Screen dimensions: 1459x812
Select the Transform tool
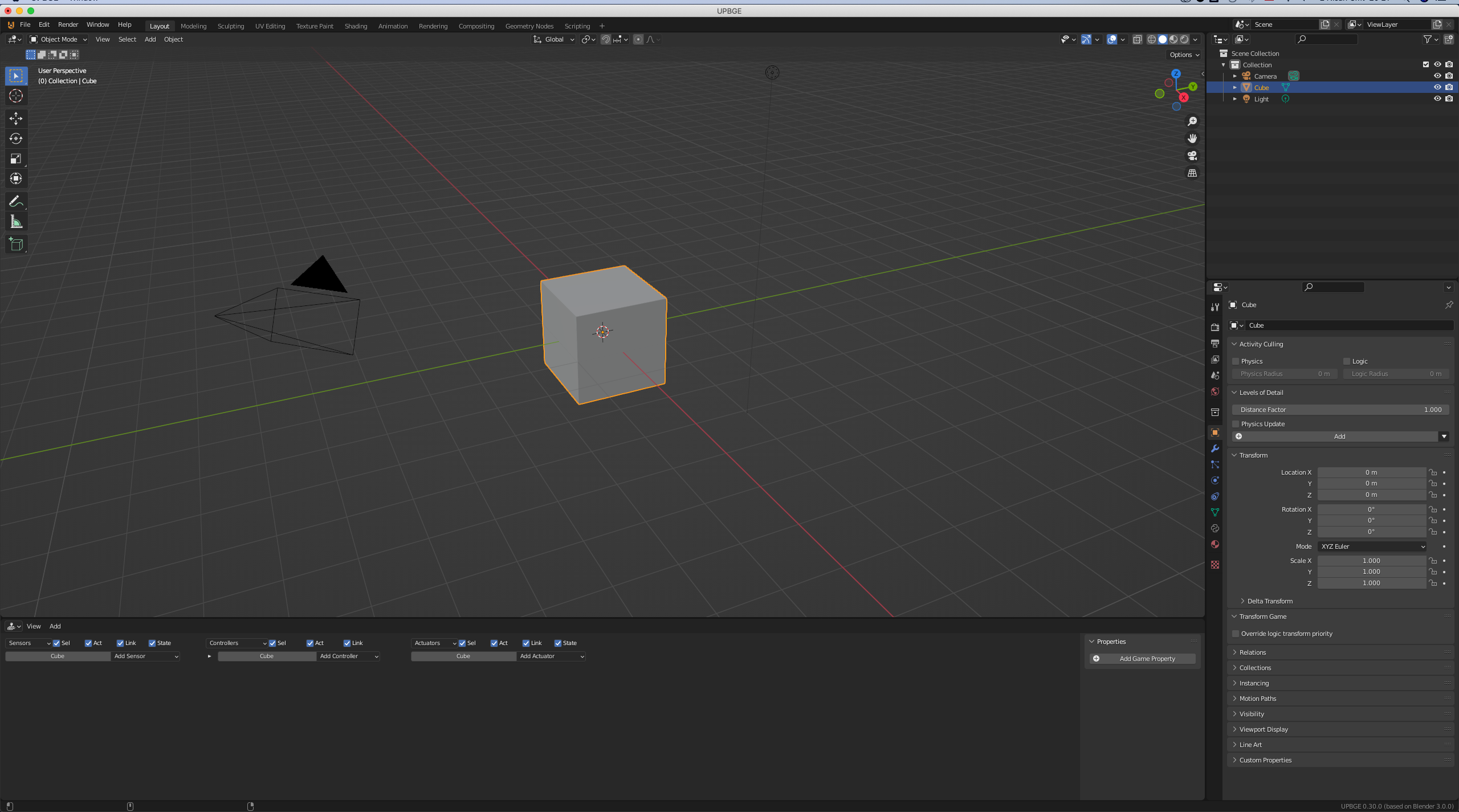16,178
